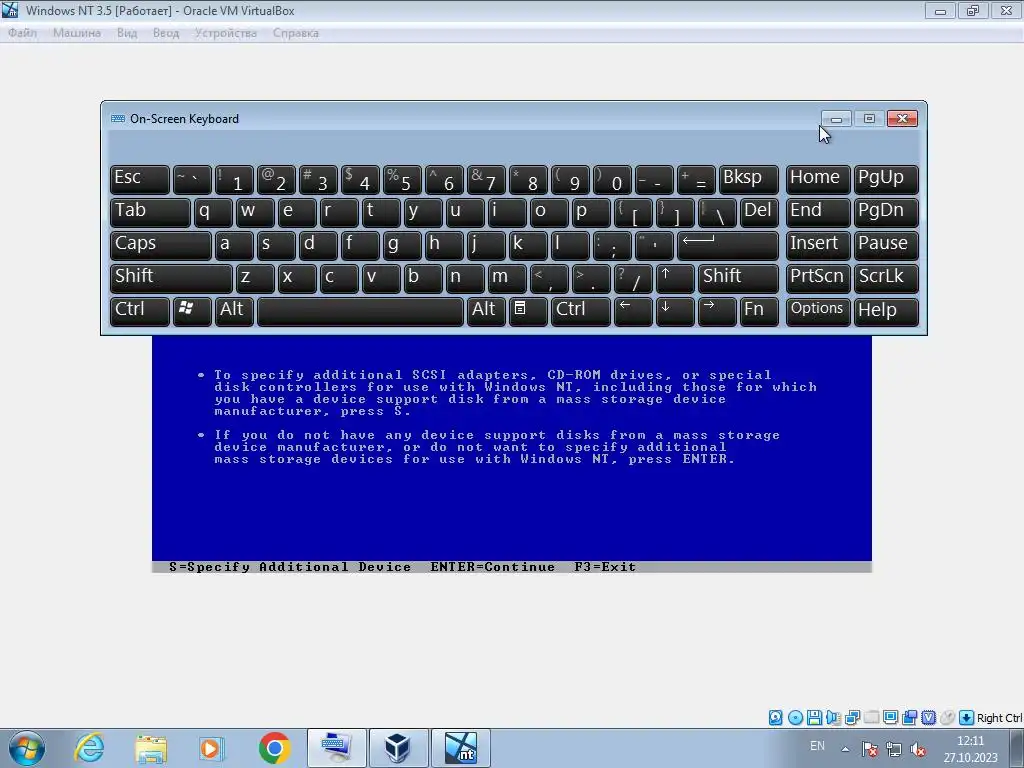The height and width of the screenshot is (768, 1024).
Task: Click the Insert key on On-Screen Keyboard
Action: point(818,245)
